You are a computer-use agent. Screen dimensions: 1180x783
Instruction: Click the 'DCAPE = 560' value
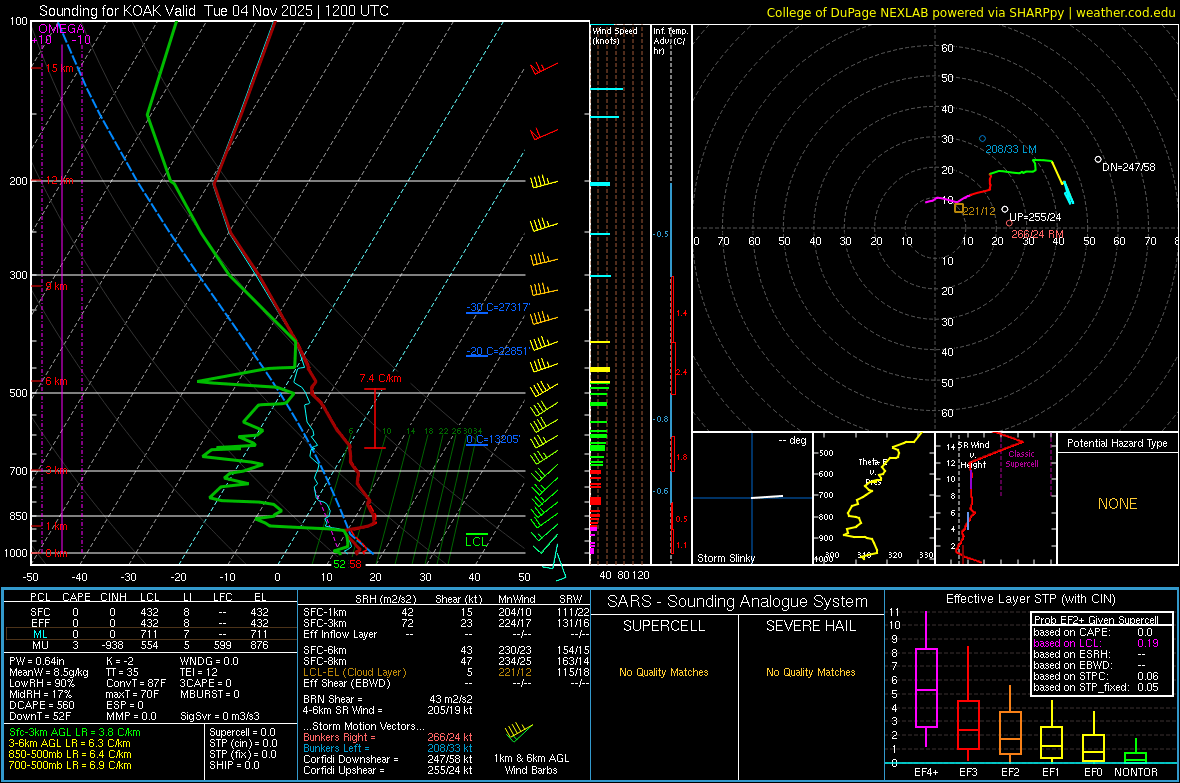pos(41,705)
